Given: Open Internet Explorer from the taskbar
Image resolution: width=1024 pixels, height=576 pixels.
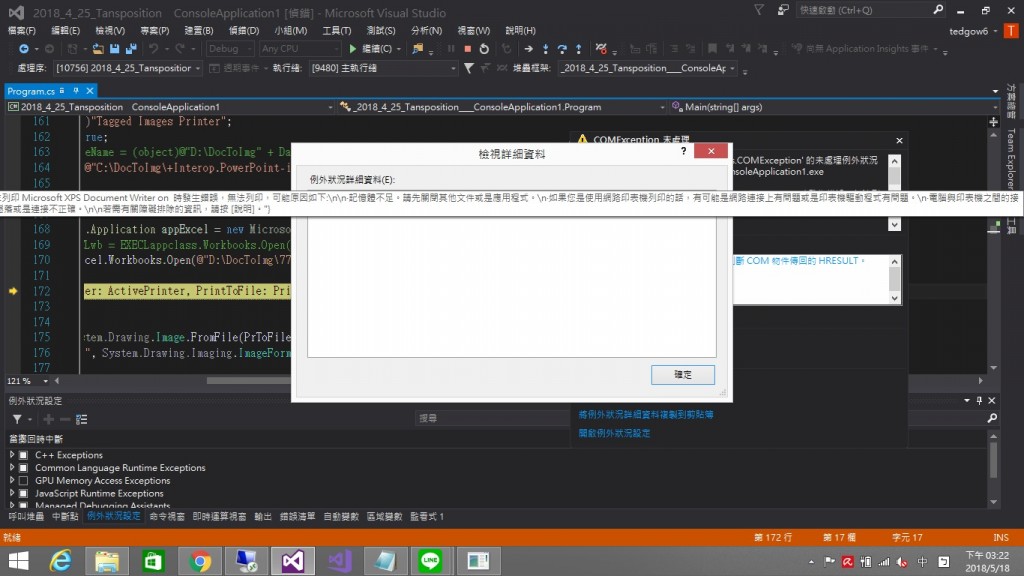Looking at the screenshot, I should pos(61,561).
